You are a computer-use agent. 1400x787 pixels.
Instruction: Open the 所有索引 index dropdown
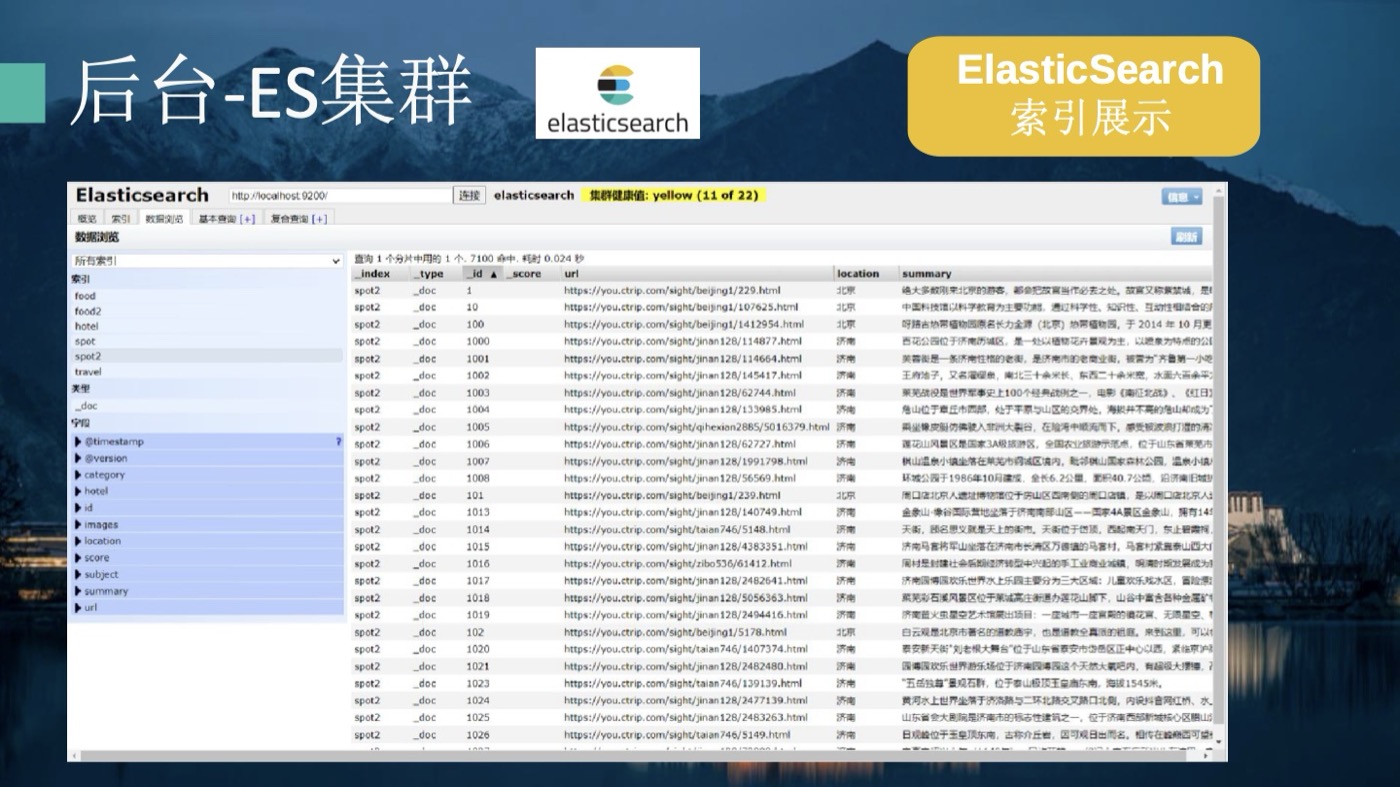(207, 261)
